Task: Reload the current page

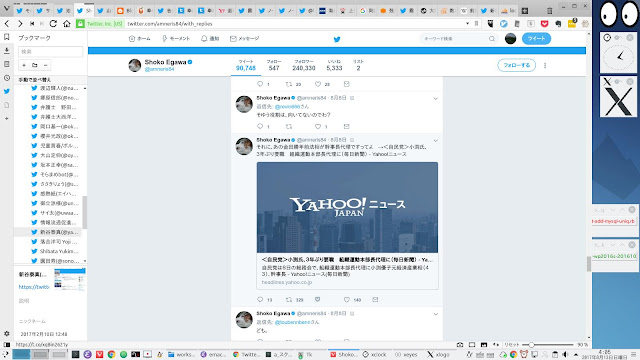Action: point(53,24)
